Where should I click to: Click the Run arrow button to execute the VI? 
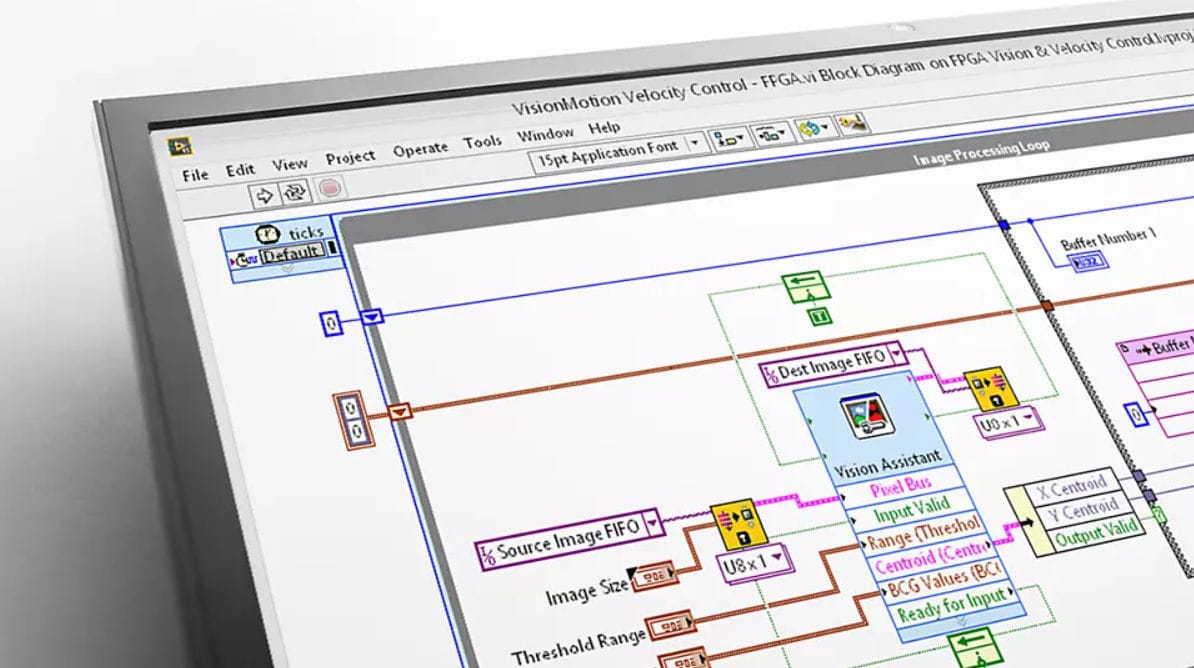[x=266, y=193]
